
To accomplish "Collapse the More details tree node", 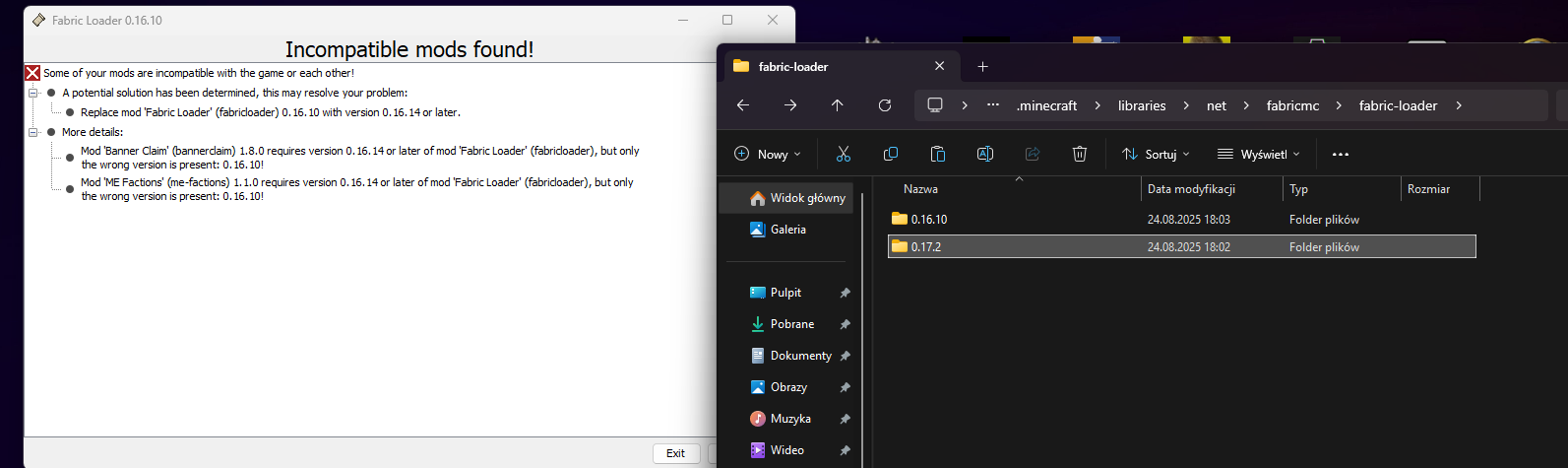I will (32, 132).
